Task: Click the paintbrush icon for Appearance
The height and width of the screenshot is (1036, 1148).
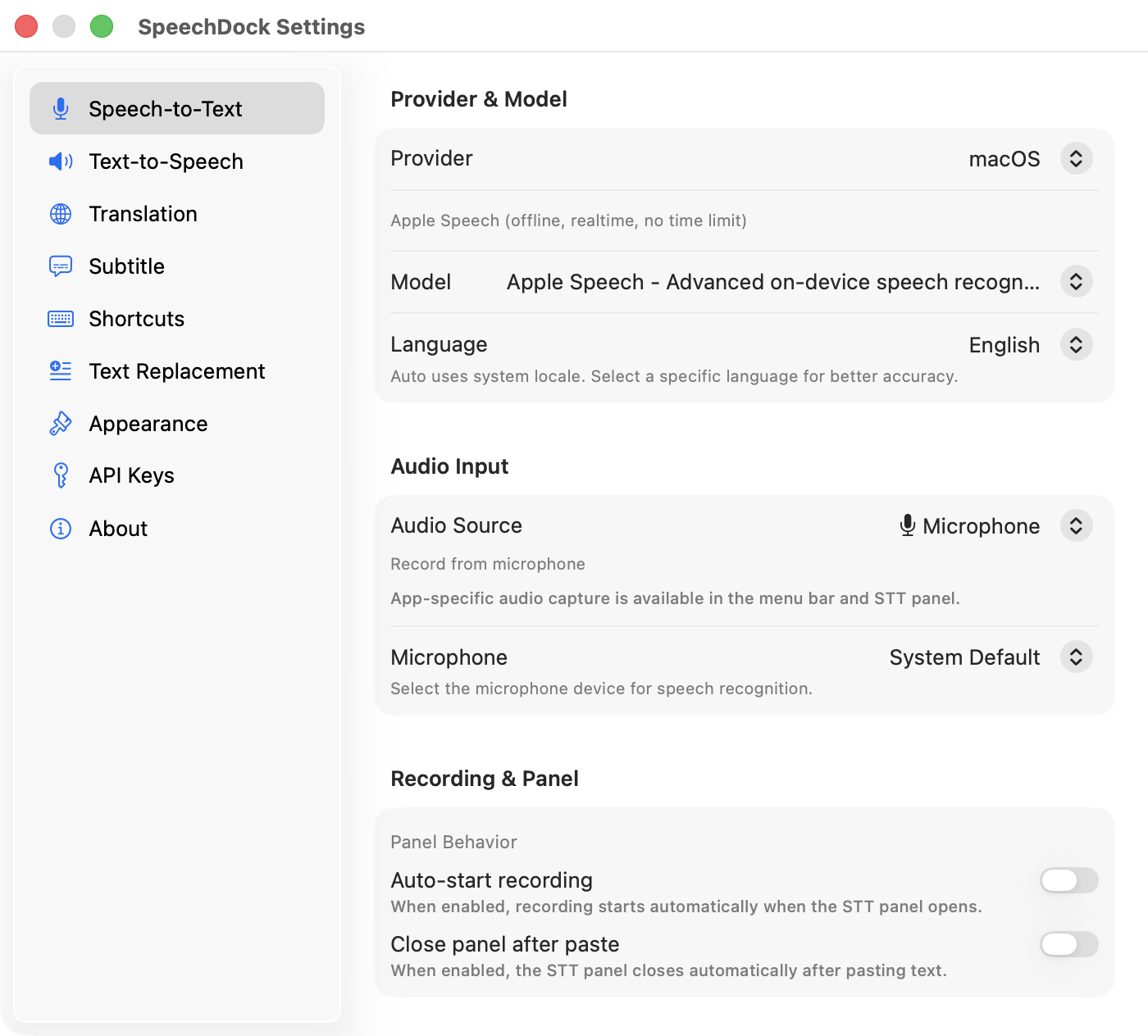Action: coord(60,424)
